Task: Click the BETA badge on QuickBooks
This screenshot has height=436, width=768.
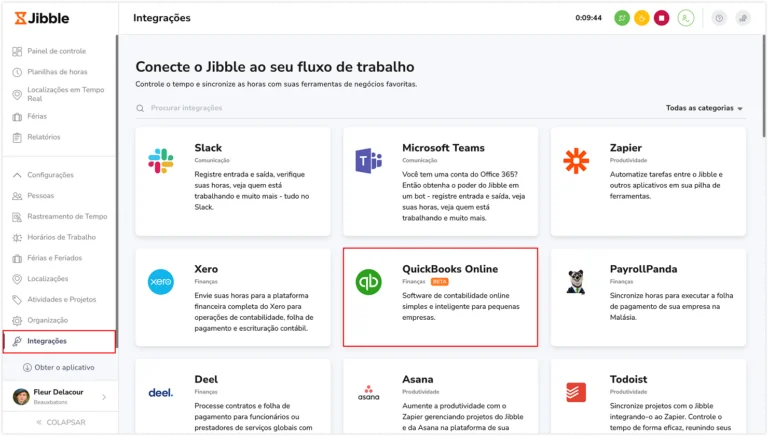Action: click(439, 282)
